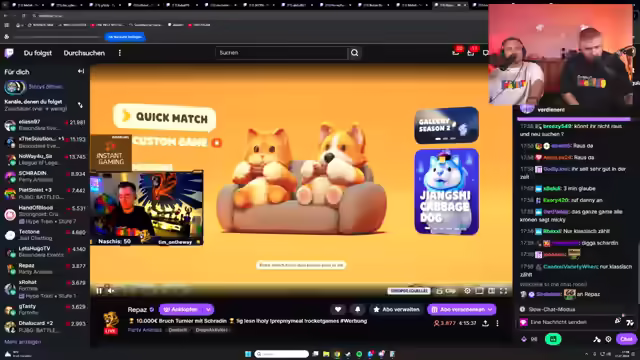Open NoWay4u_Sir channel in sidebar
Viewport: 640px width, 360px height.
pos(45,159)
